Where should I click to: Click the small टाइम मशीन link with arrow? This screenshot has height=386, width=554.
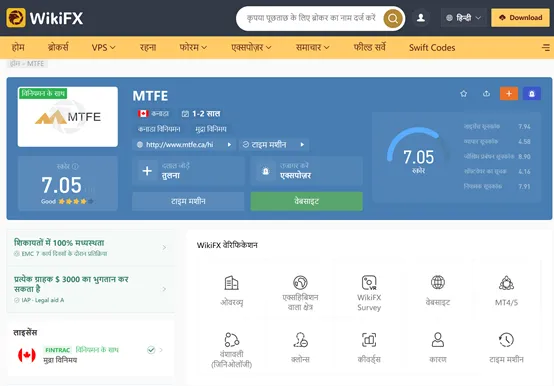(x=274, y=144)
